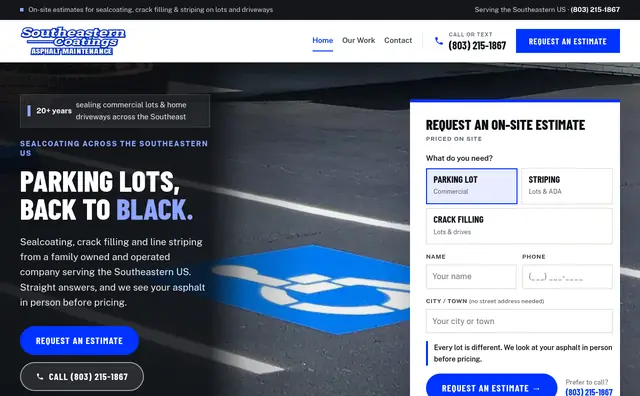
Task: Focus the Your city or town field
Action: (x=519, y=321)
